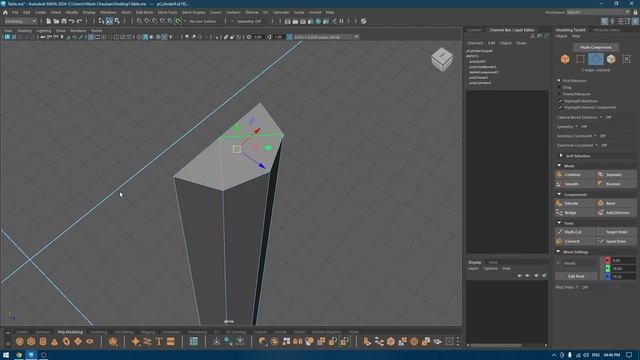
Task: Expand Soft Selection section
Action: pyautogui.click(x=561, y=156)
